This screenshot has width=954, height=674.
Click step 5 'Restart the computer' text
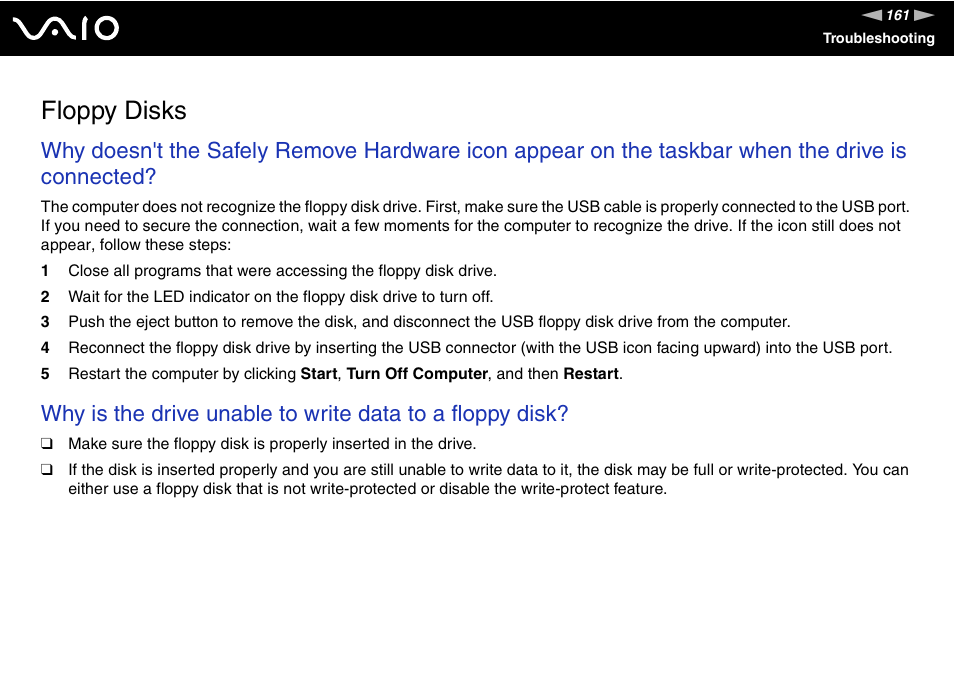click(x=346, y=373)
